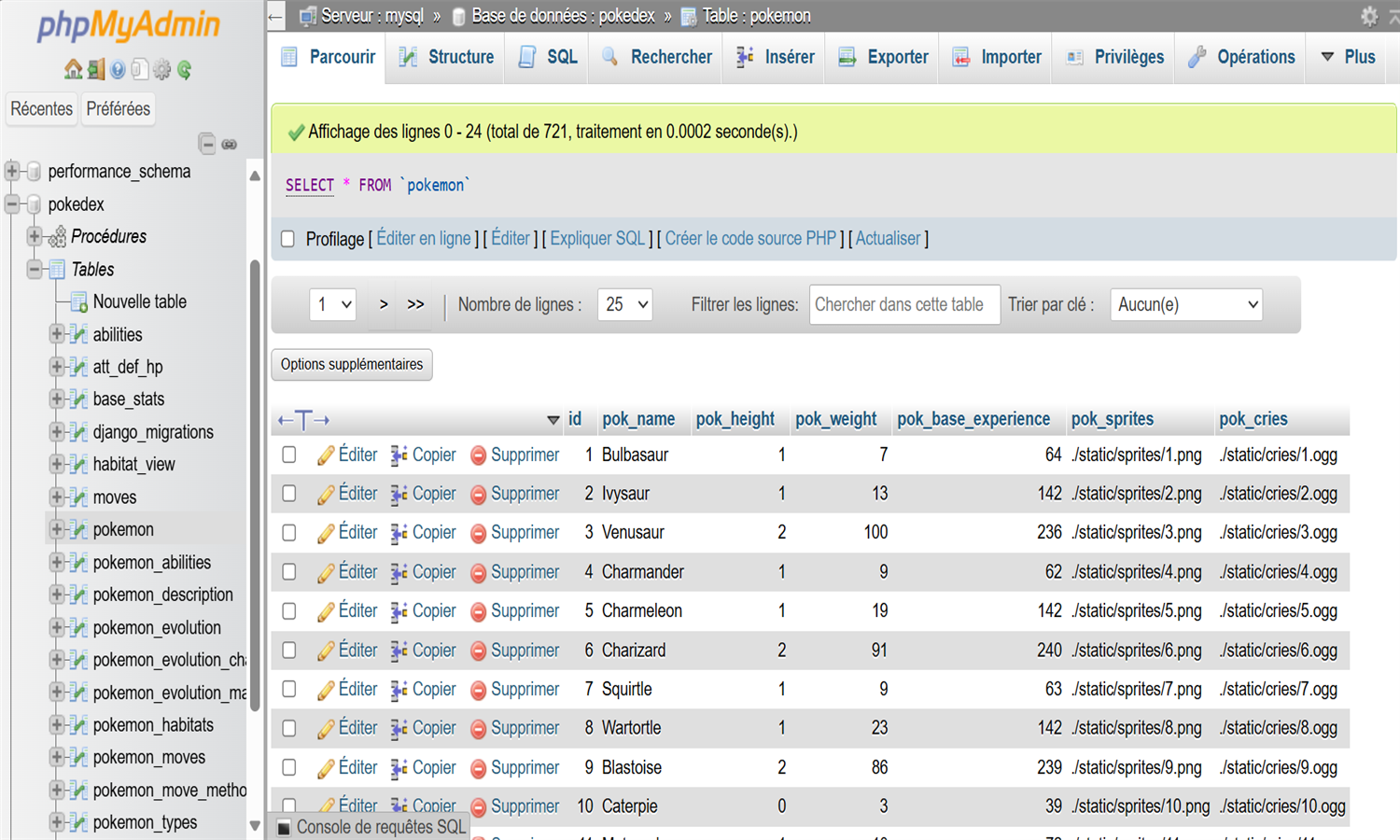Image resolution: width=1400 pixels, height=840 pixels.
Task: Open page settings gear at top right
Action: tap(1369, 16)
